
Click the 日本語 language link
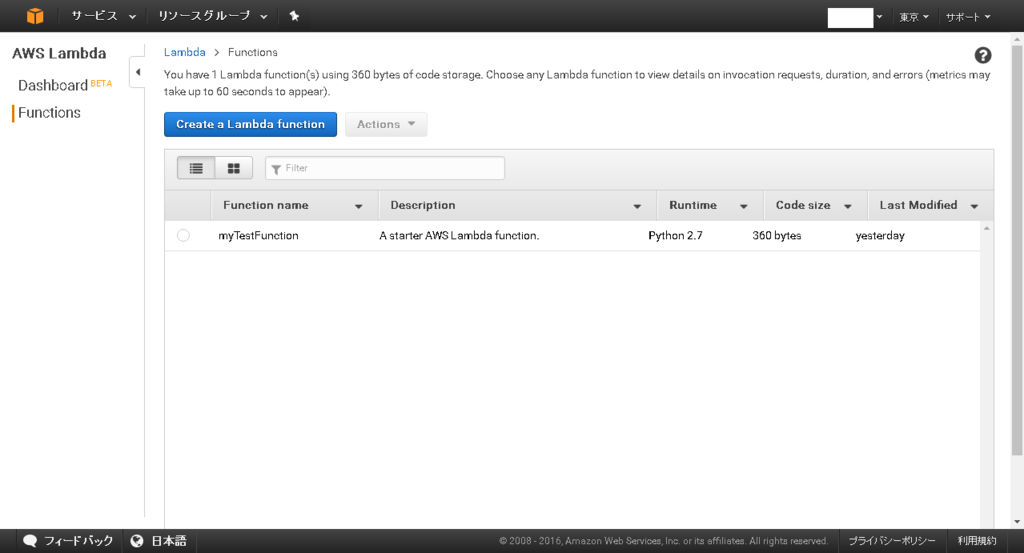[169, 541]
